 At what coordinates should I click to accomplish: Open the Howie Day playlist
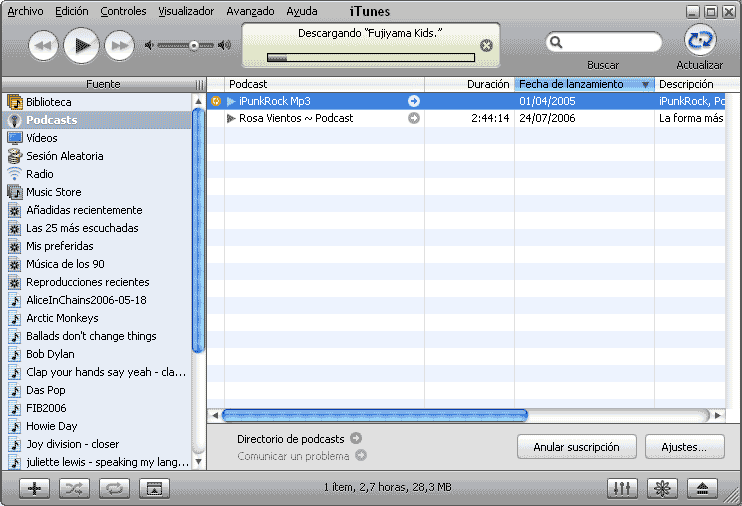[x=97, y=426]
